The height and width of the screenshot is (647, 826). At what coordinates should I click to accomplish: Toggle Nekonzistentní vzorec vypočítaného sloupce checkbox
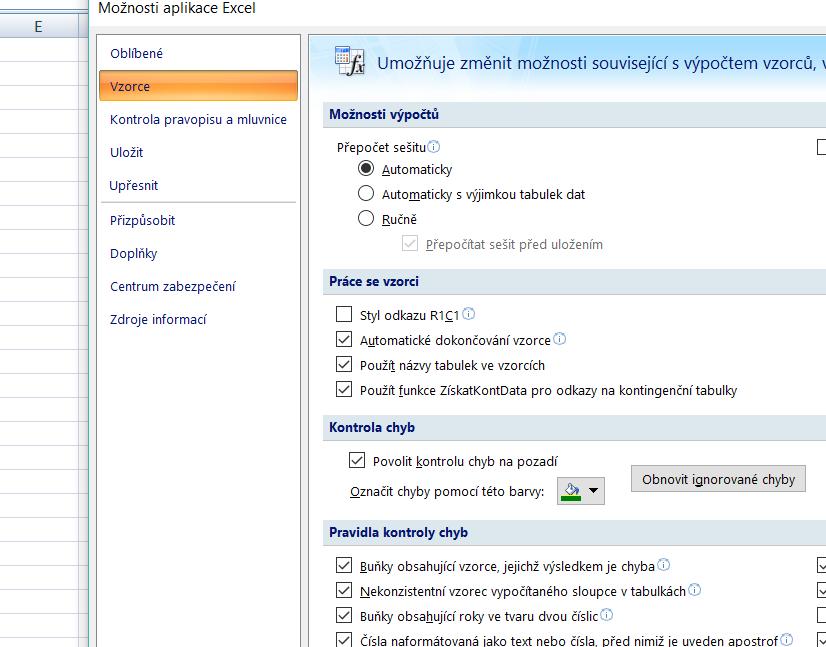pos(344,590)
